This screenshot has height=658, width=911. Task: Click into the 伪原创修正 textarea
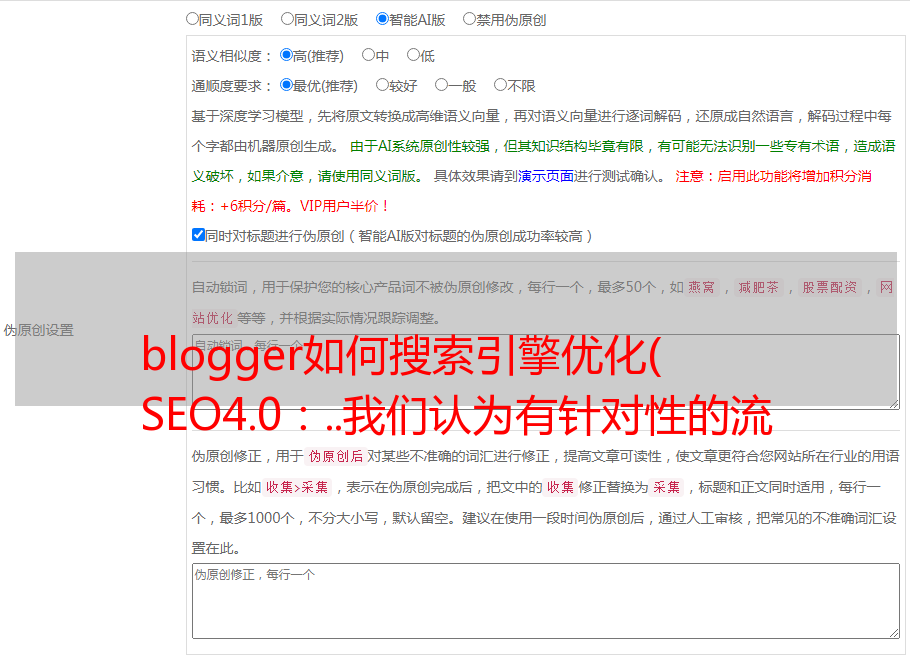[x=546, y=601]
